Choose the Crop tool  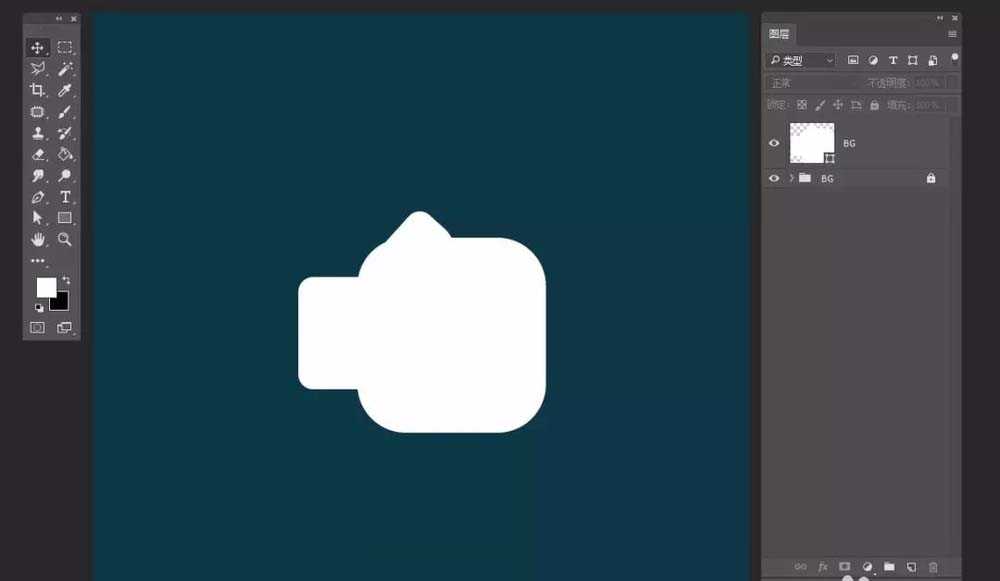click(x=37, y=90)
